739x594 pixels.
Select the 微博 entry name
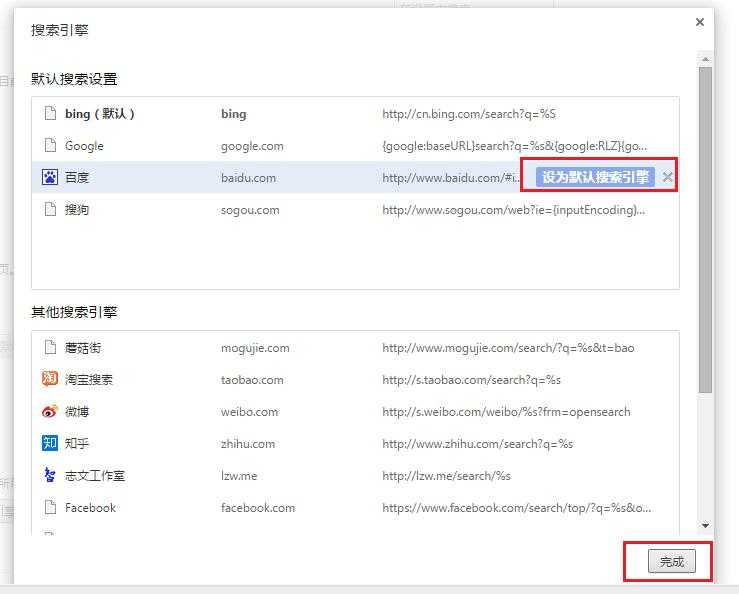(x=77, y=412)
